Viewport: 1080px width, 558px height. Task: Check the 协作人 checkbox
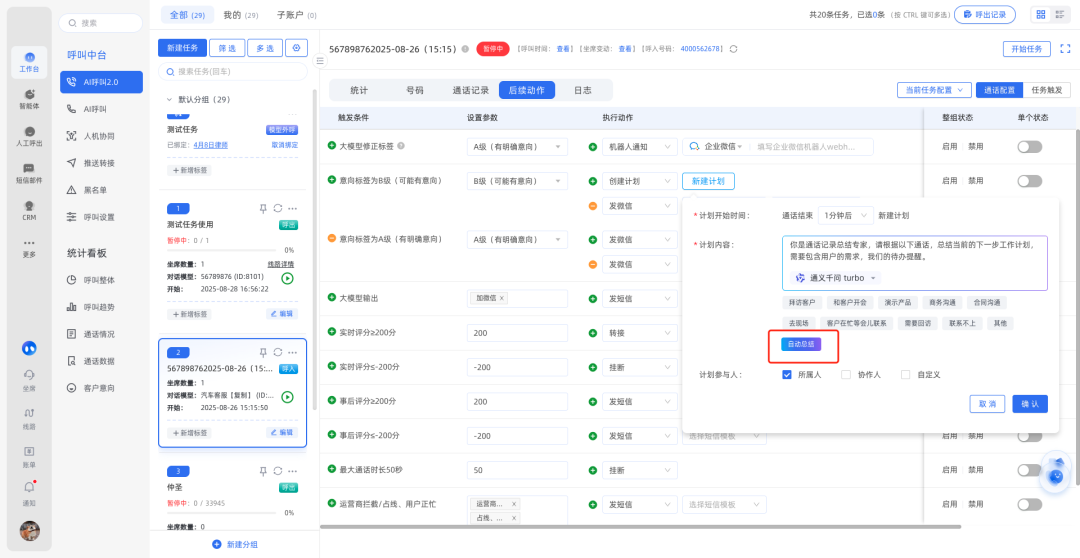click(846, 375)
